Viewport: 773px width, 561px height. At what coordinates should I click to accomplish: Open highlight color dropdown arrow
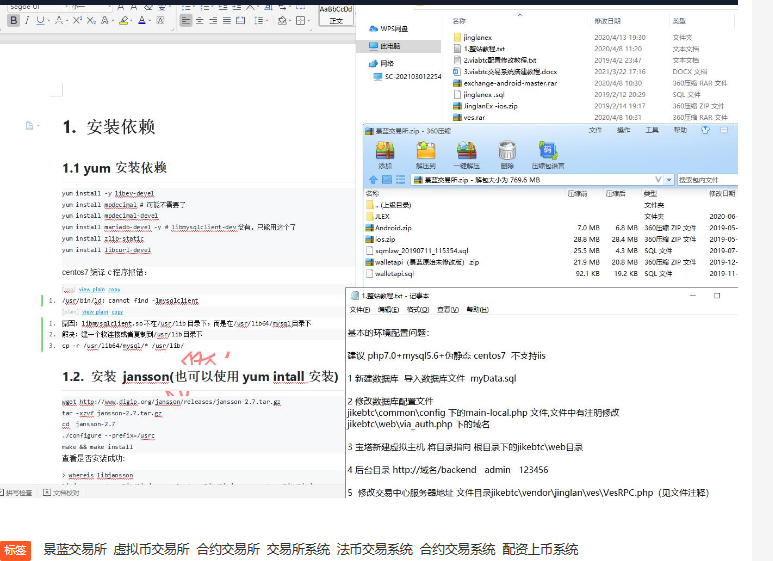pyautogui.click(x=131, y=21)
